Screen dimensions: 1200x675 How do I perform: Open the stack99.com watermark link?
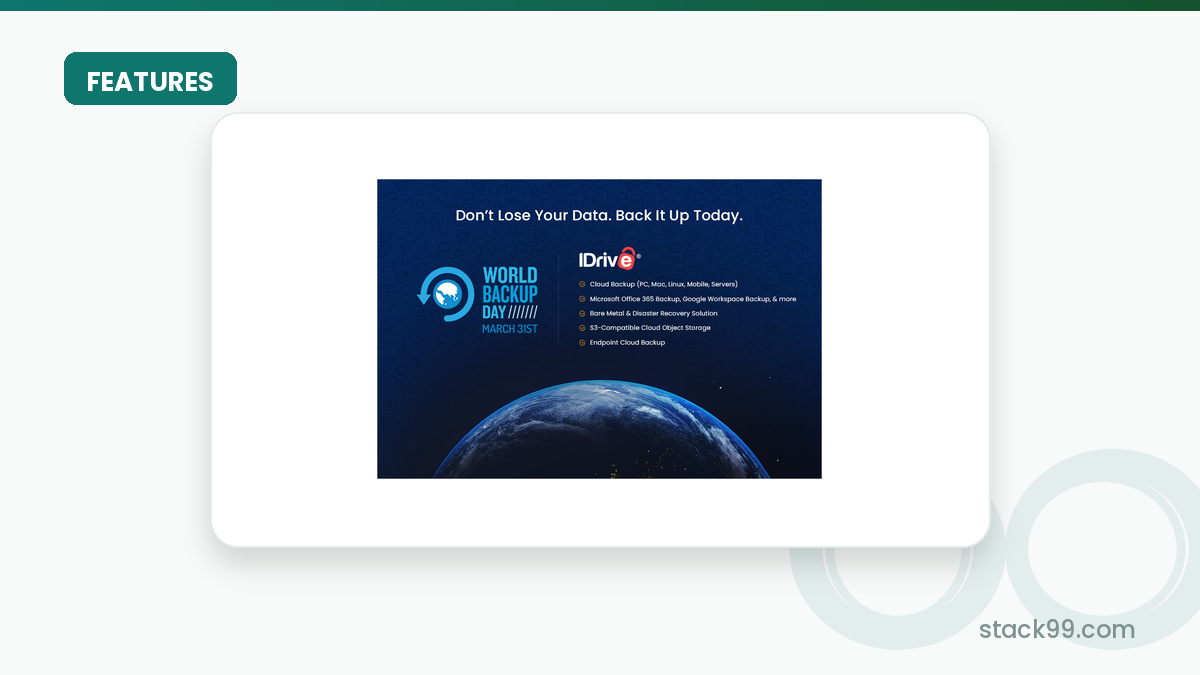click(1057, 630)
